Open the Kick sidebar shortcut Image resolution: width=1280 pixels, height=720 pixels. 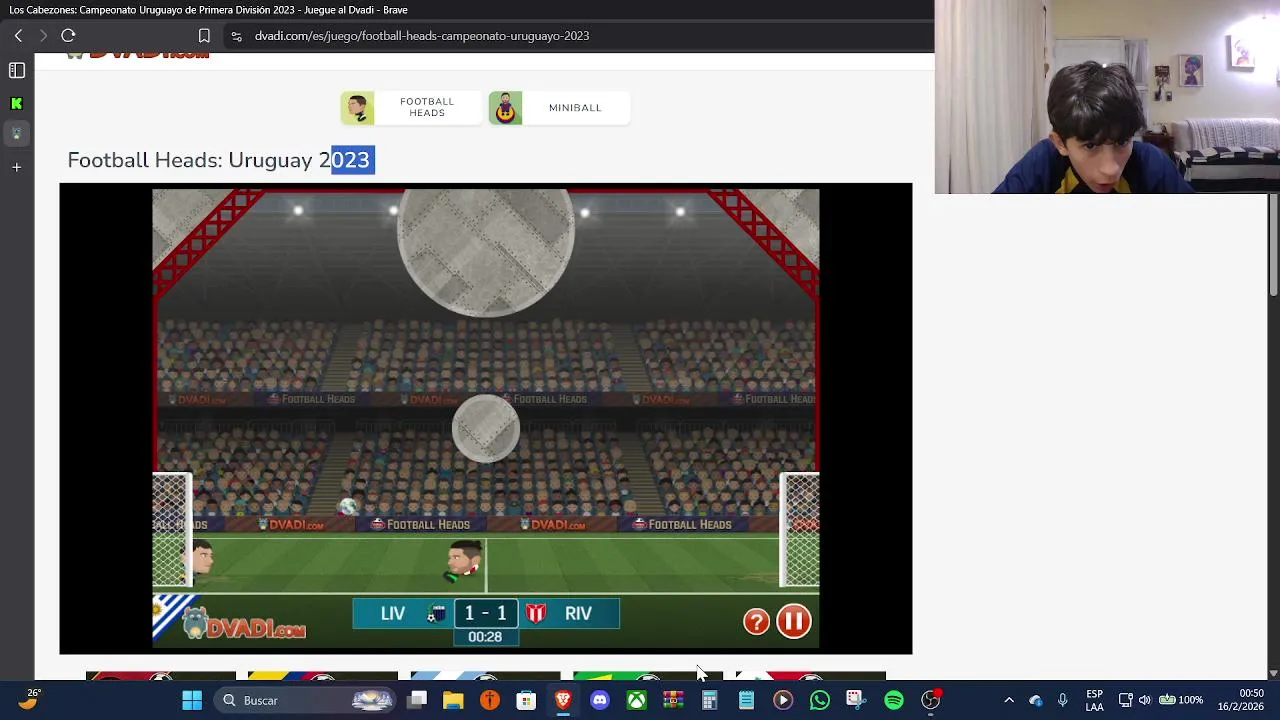pos(16,103)
